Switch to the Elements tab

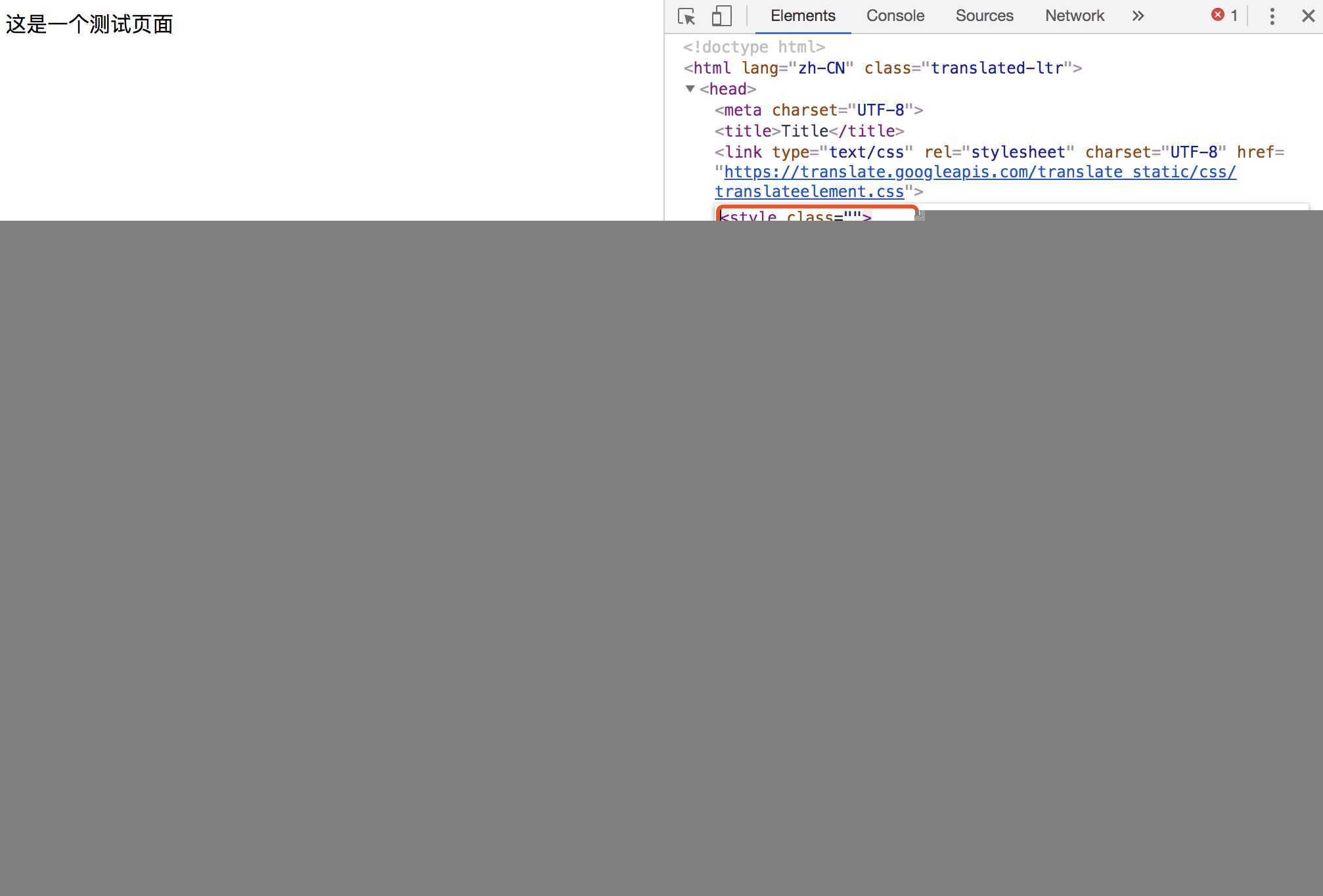click(803, 16)
